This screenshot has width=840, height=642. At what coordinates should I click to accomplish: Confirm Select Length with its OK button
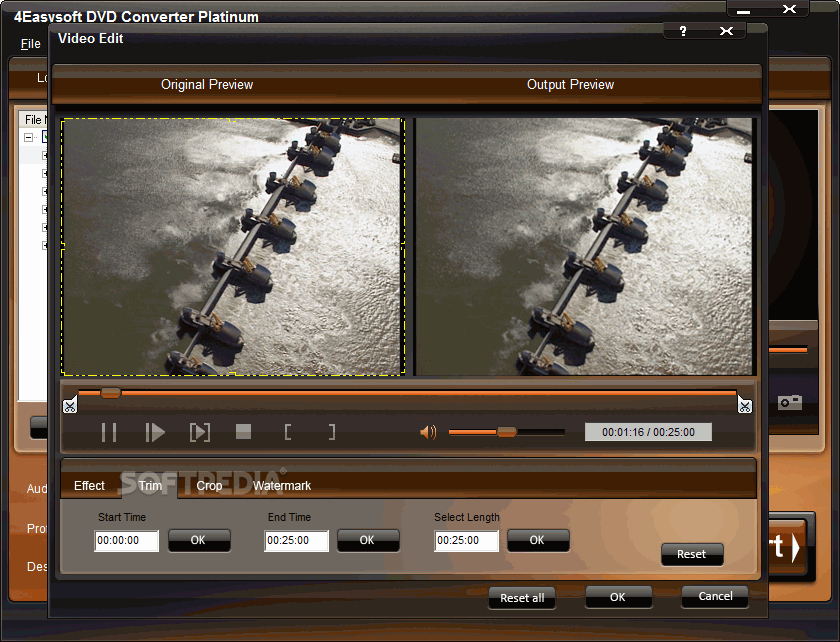(538, 540)
